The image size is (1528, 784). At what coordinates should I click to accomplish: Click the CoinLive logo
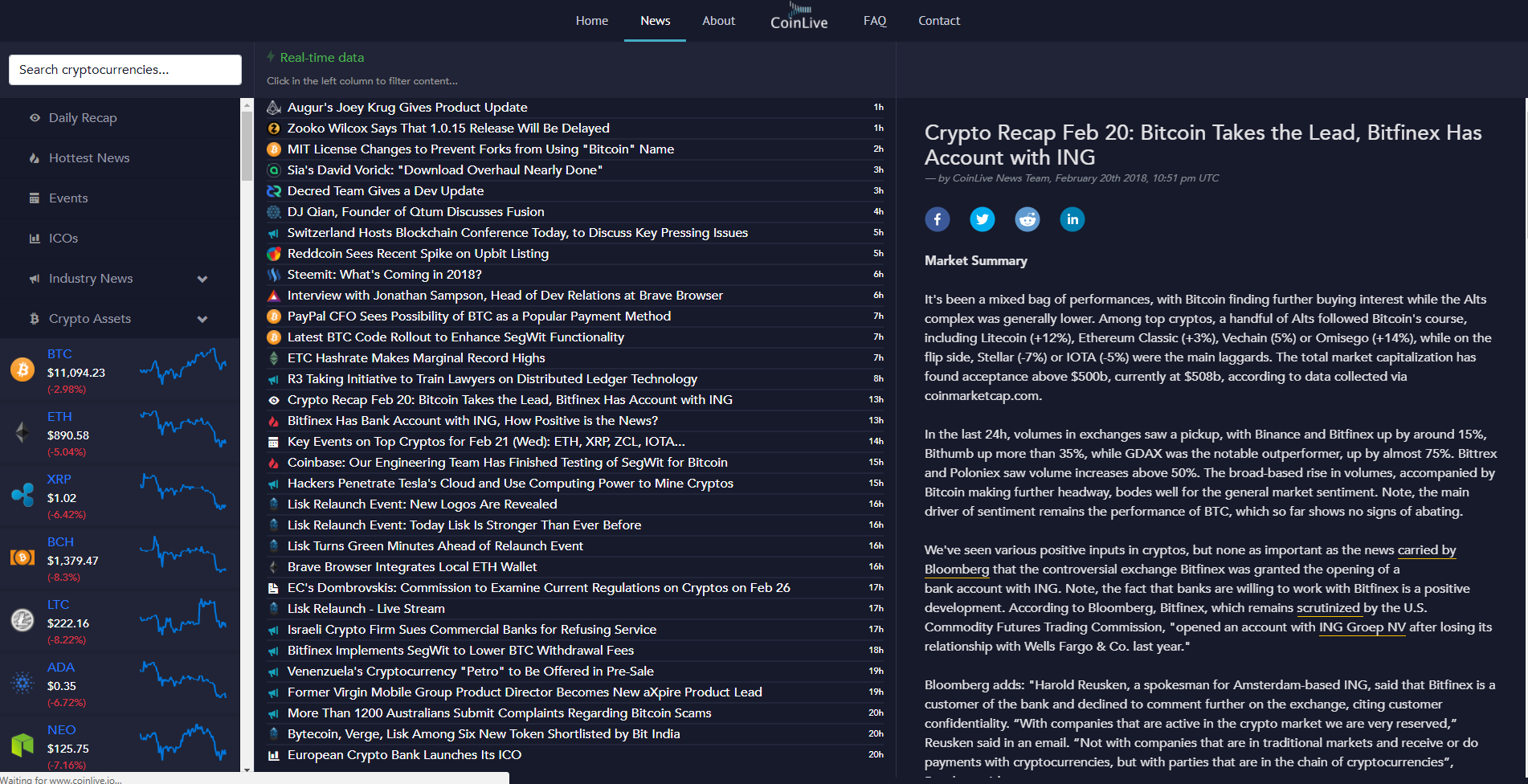(799, 17)
